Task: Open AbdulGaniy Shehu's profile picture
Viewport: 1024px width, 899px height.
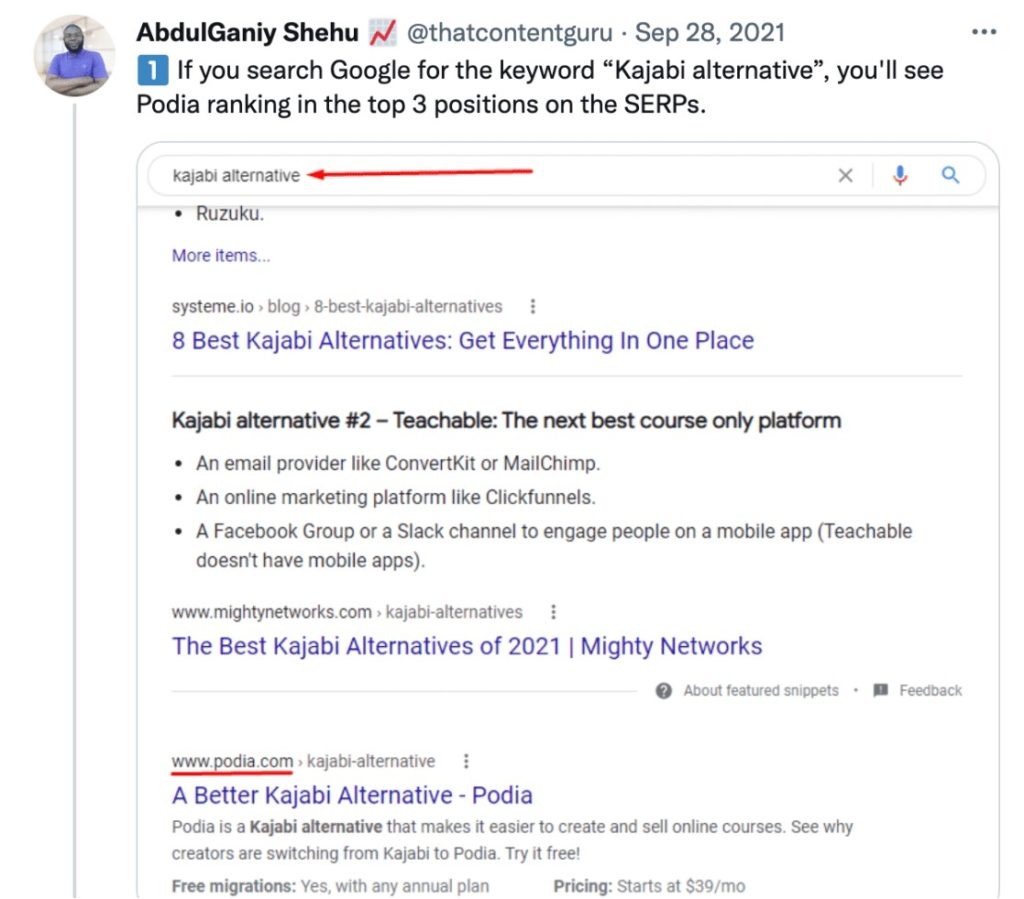Action: coord(76,56)
